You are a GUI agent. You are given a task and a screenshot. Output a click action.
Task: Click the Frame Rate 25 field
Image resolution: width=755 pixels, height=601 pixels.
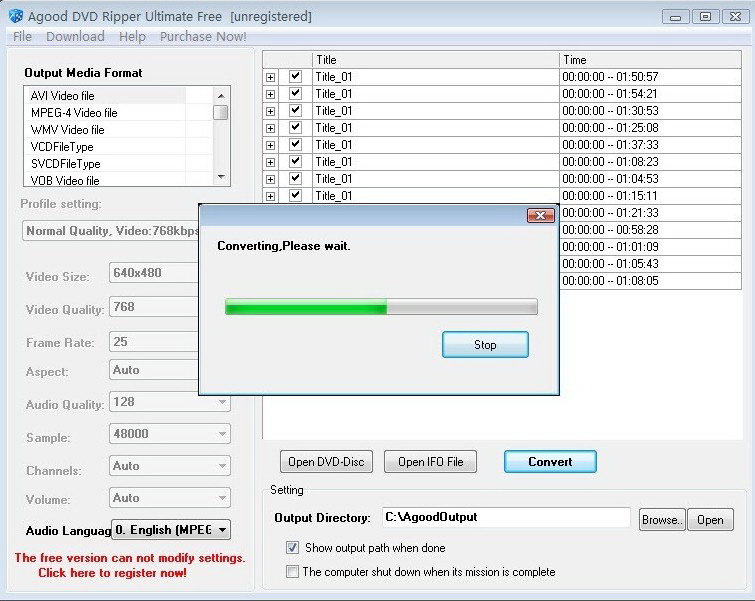[x=154, y=341]
